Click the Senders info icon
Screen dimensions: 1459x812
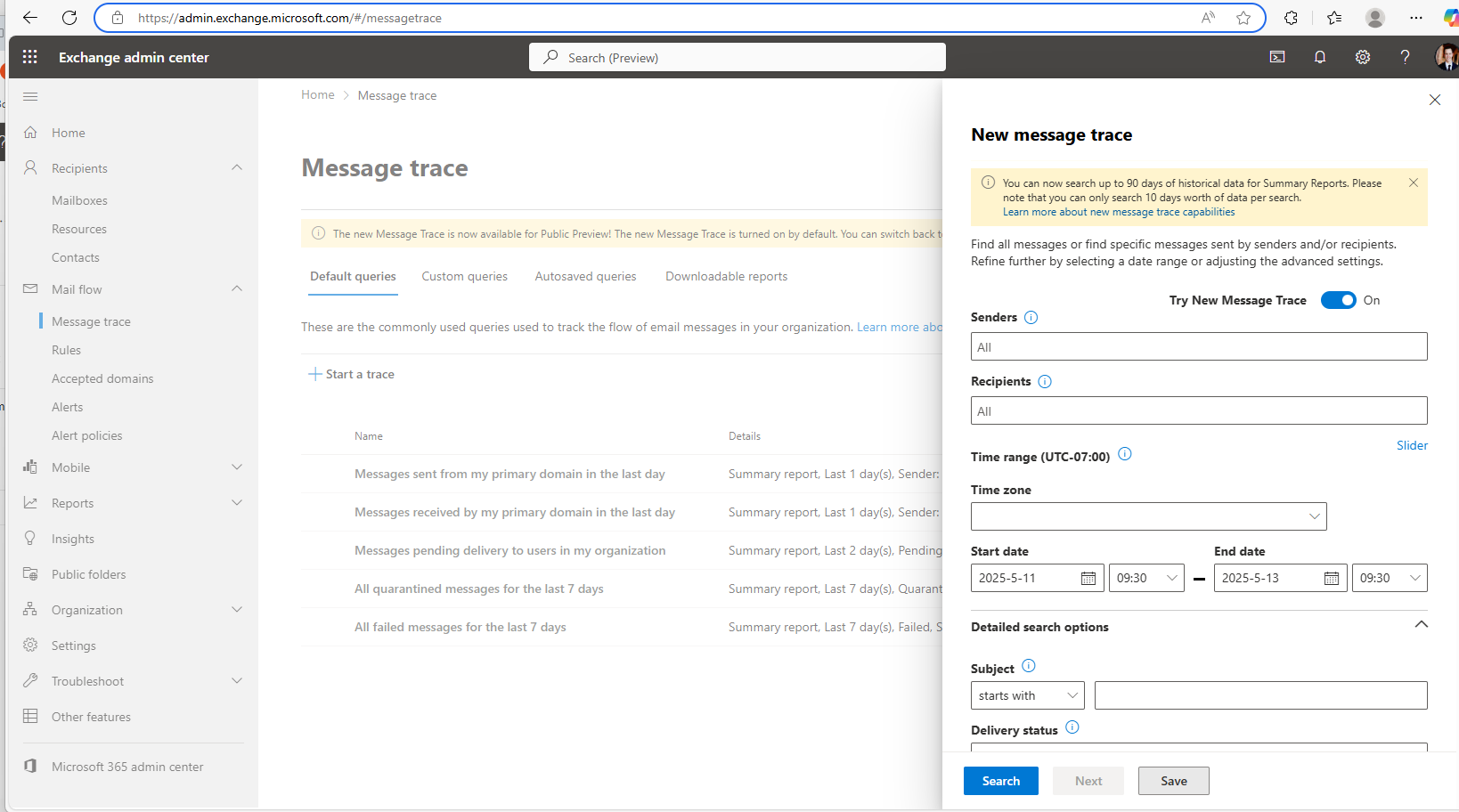(x=1031, y=318)
